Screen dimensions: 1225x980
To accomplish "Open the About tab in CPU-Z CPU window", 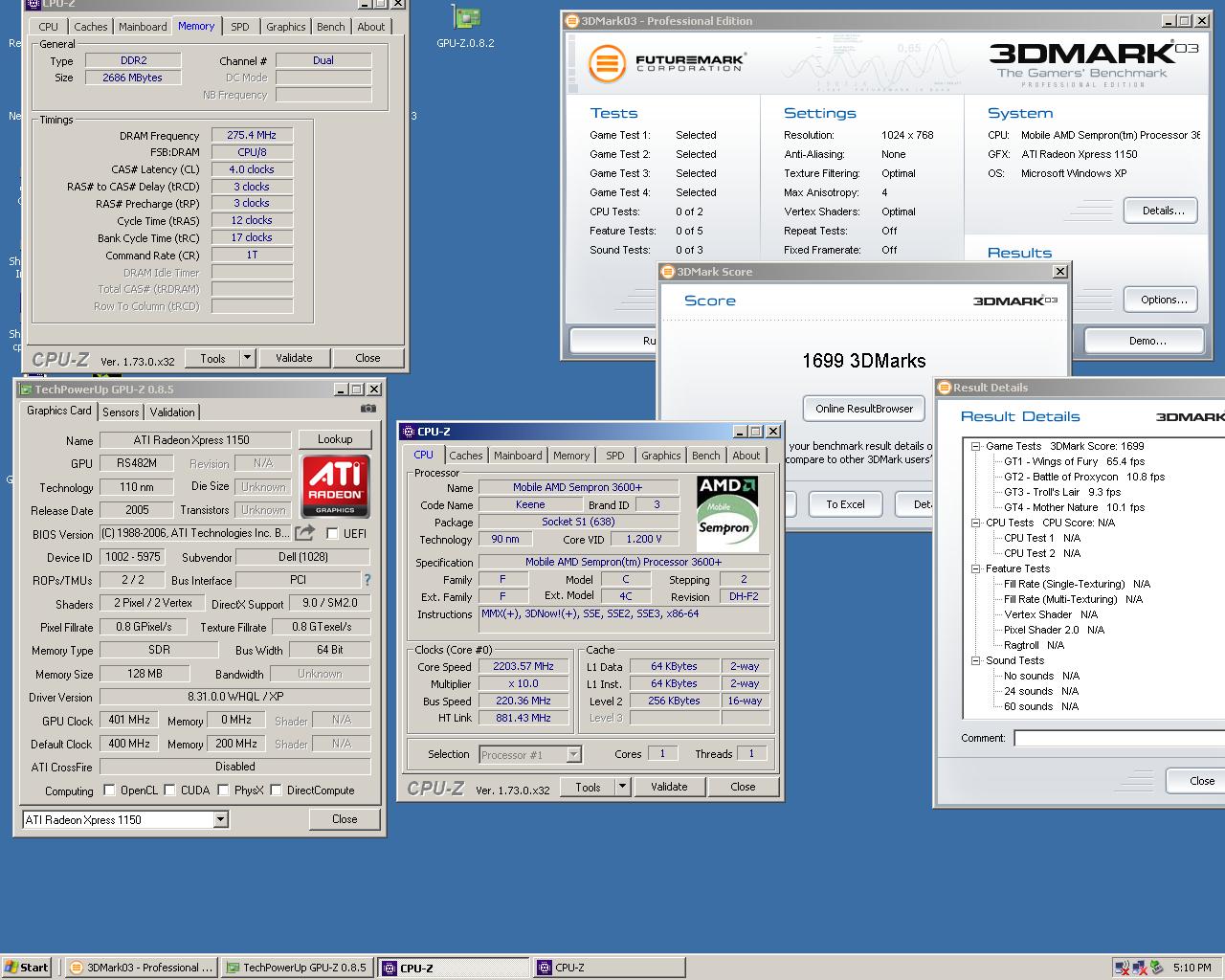I will [x=746, y=456].
